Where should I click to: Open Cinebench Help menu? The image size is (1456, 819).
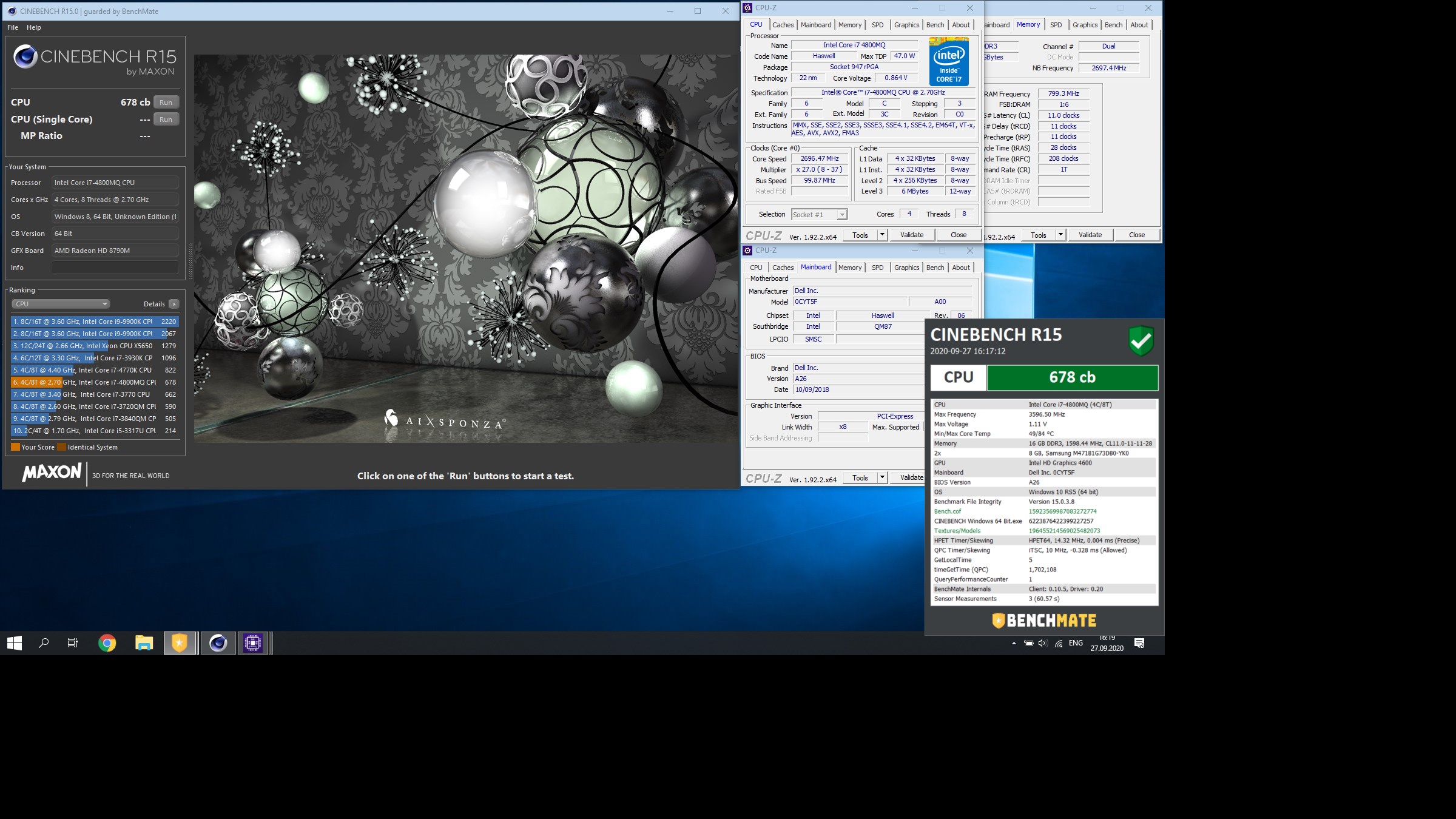click(34, 27)
